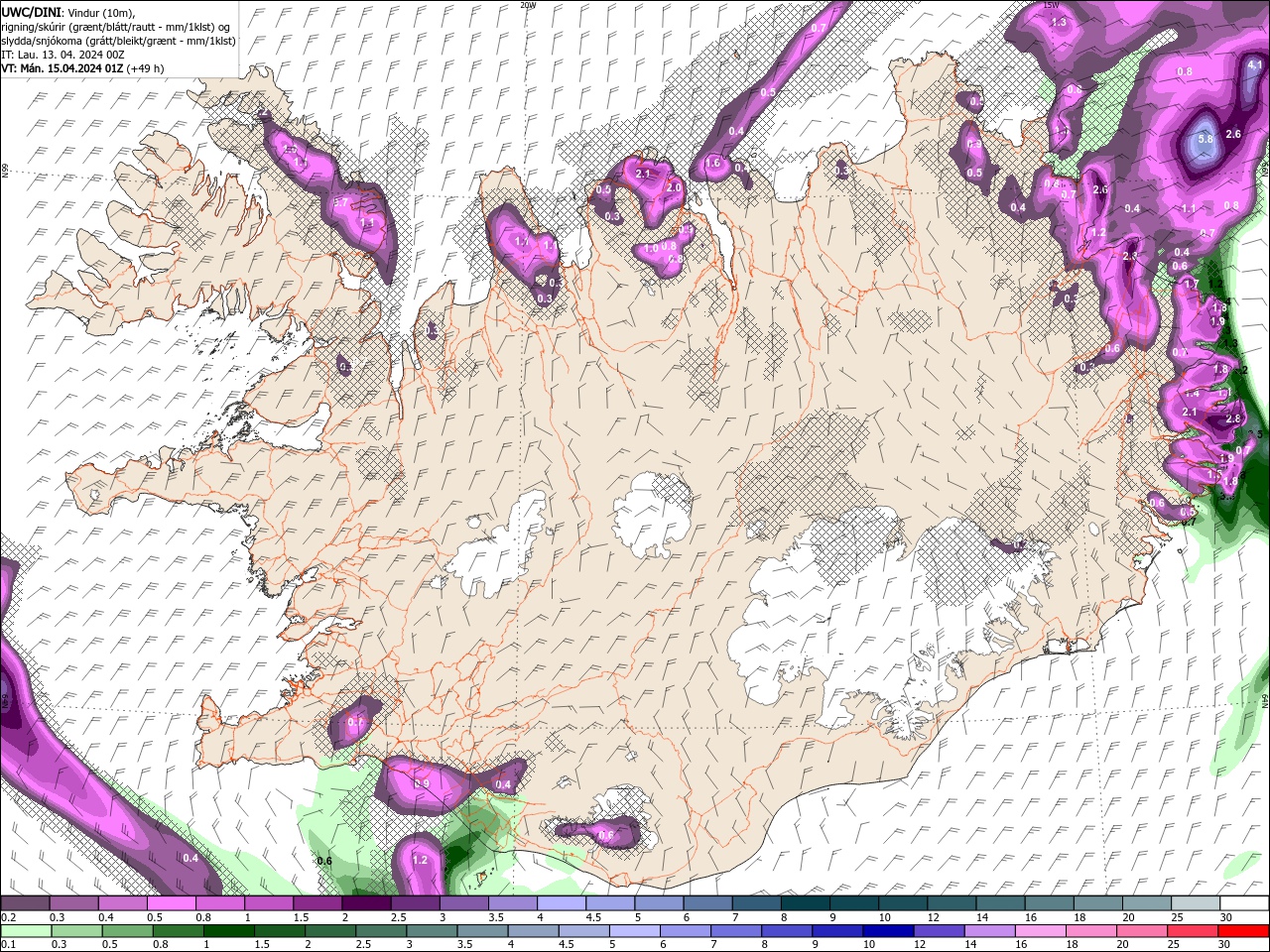Select the "1.3" value near the 15W label
Image resolution: width=1270 pixels, height=952 pixels.
coord(1059,22)
